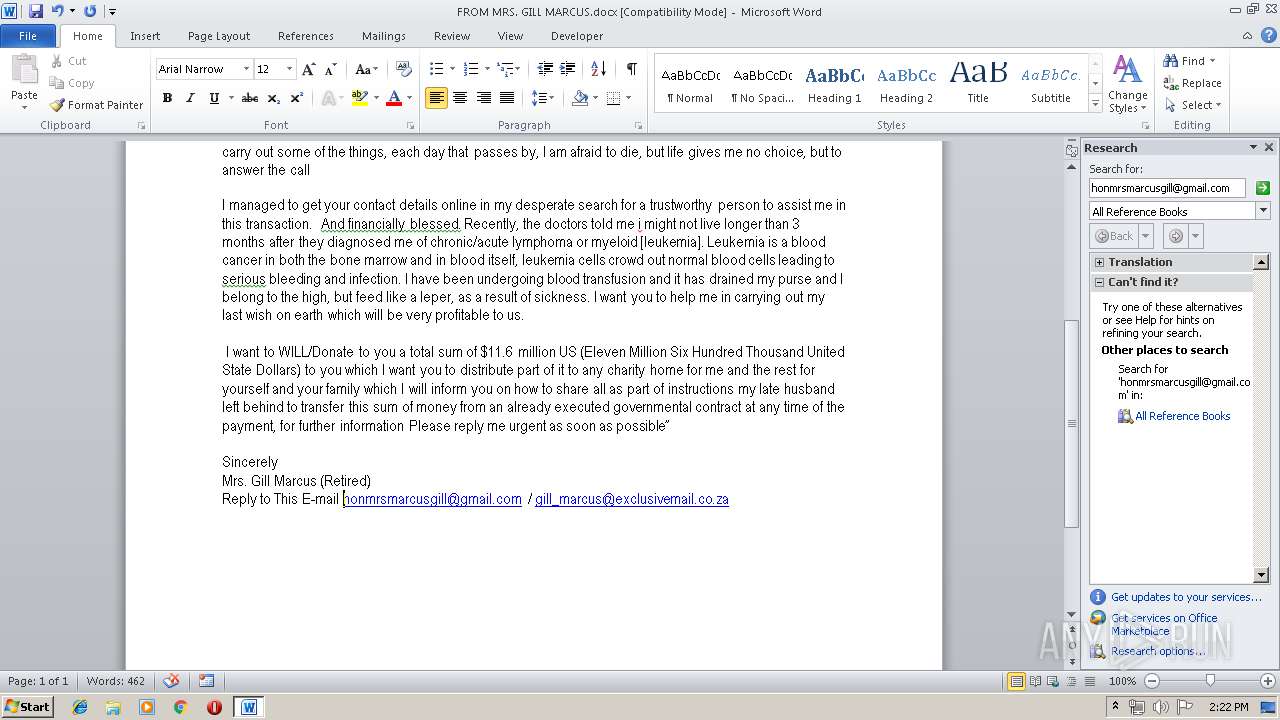
Task: Open the Select dropdown
Action: coord(1192,105)
